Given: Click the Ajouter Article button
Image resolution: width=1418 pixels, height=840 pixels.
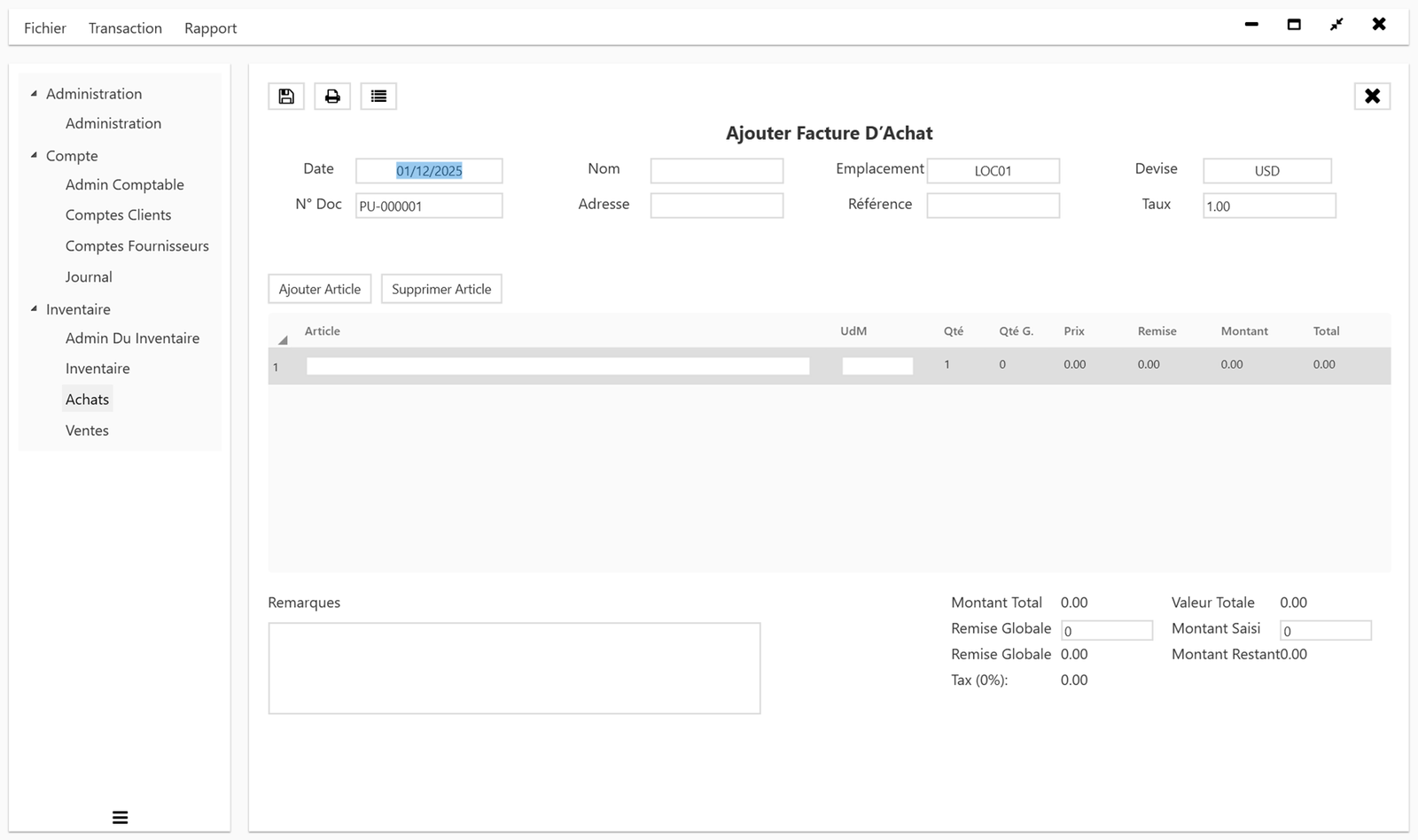Looking at the screenshot, I should point(319,288).
